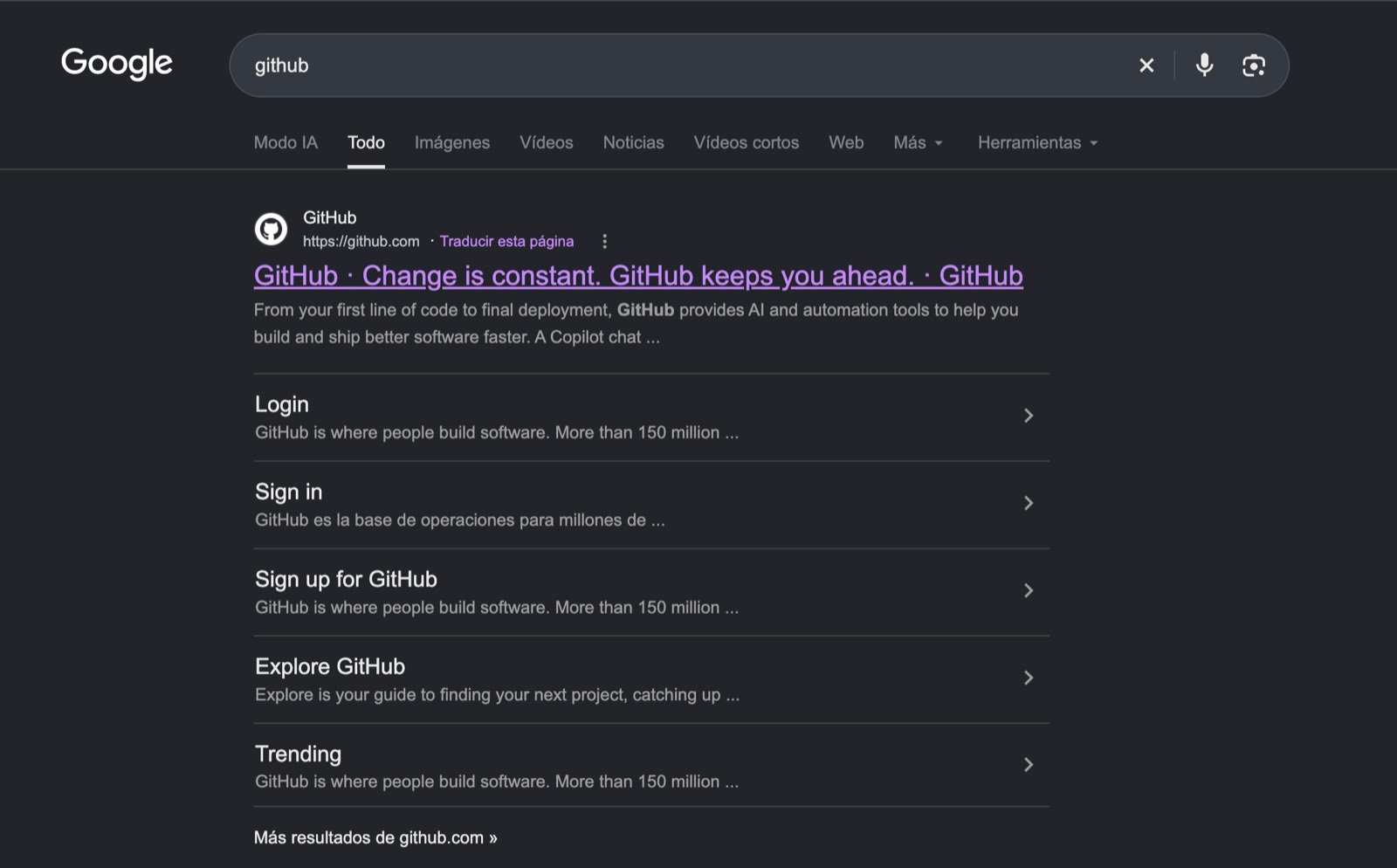Open the Sign up for GitHub title
This screenshot has height=868, width=1397.
click(346, 579)
